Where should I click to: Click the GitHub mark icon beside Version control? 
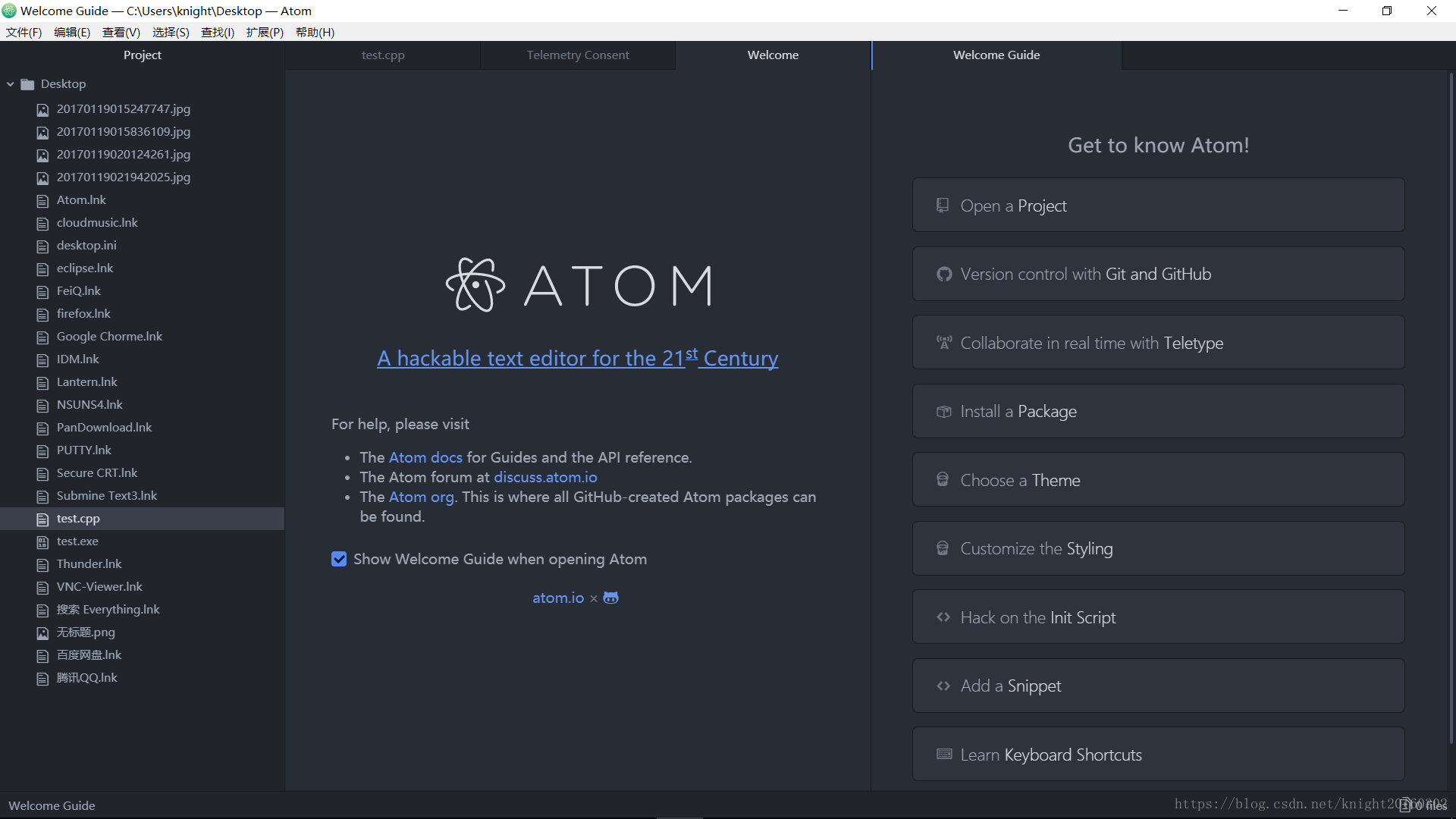coord(943,274)
